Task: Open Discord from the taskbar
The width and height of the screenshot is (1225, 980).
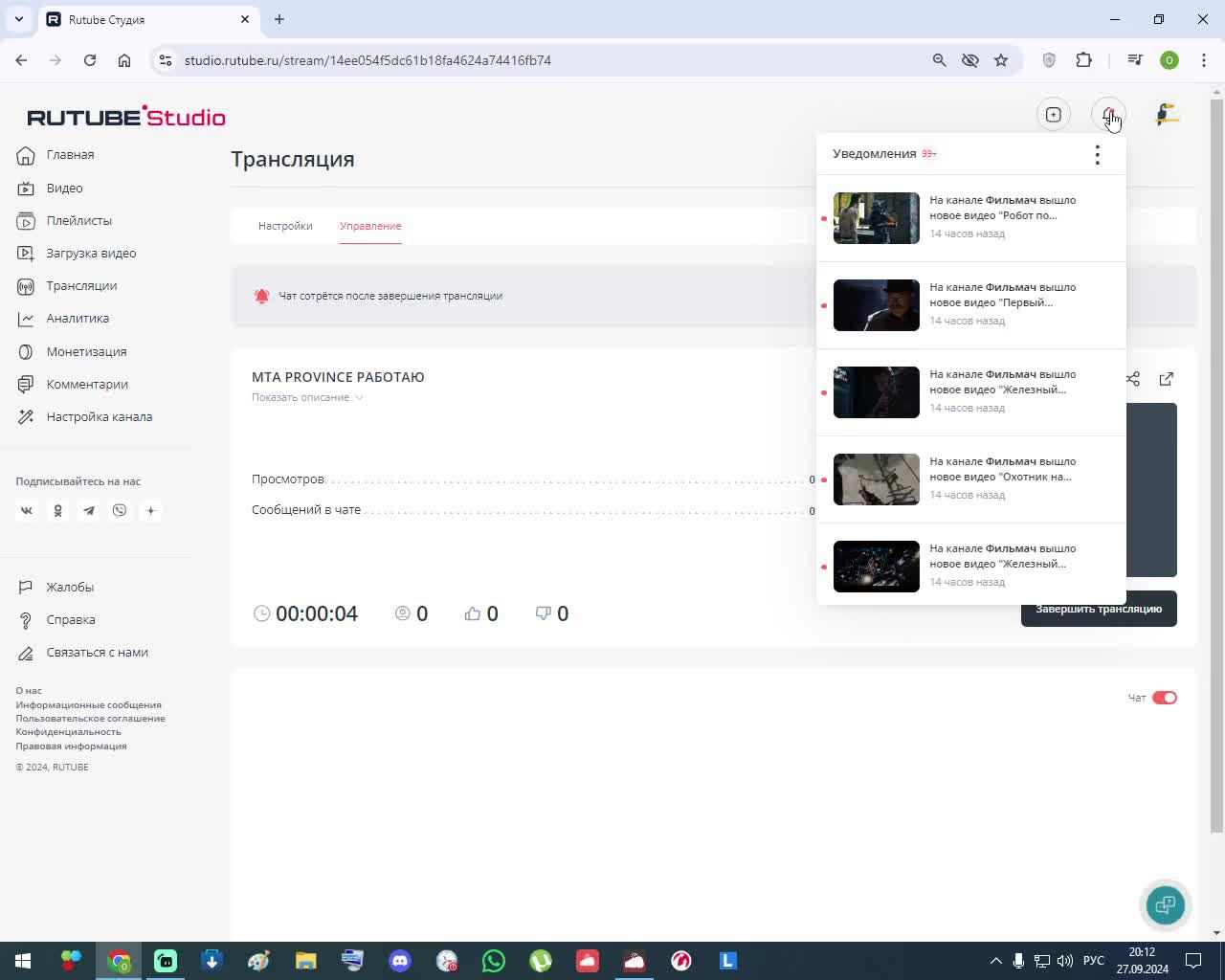Action: point(400,961)
